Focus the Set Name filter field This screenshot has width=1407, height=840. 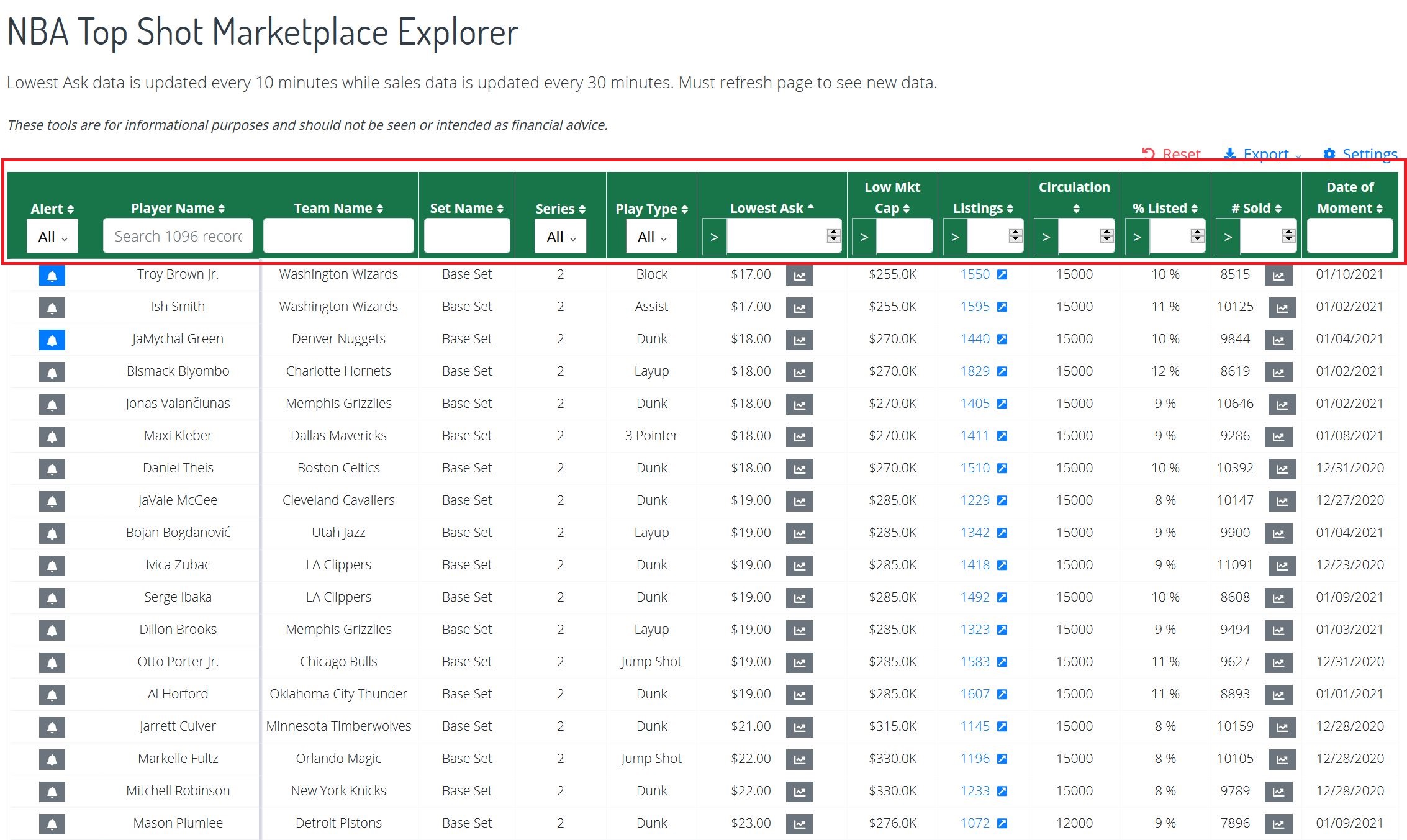tap(467, 236)
